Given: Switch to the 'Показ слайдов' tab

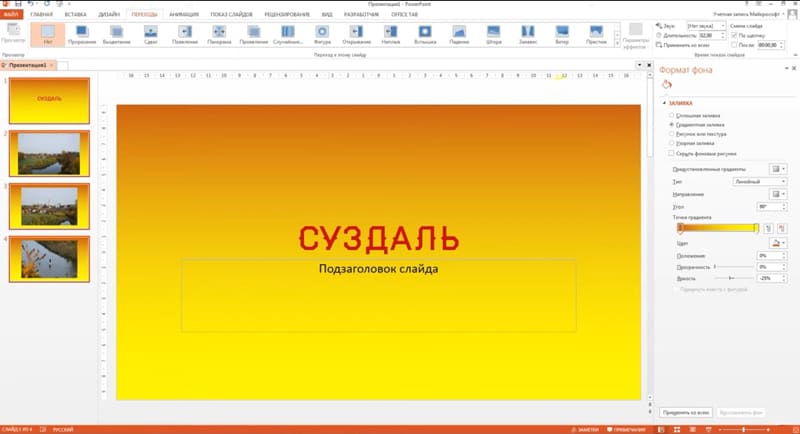Looking at the screenshot, I should tap(231, 14).
